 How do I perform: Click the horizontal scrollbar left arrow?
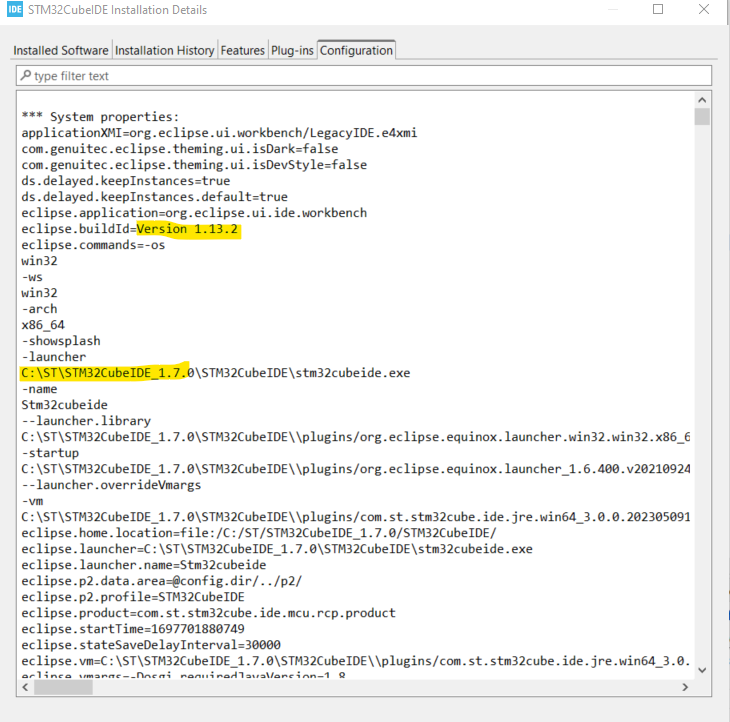25,687
